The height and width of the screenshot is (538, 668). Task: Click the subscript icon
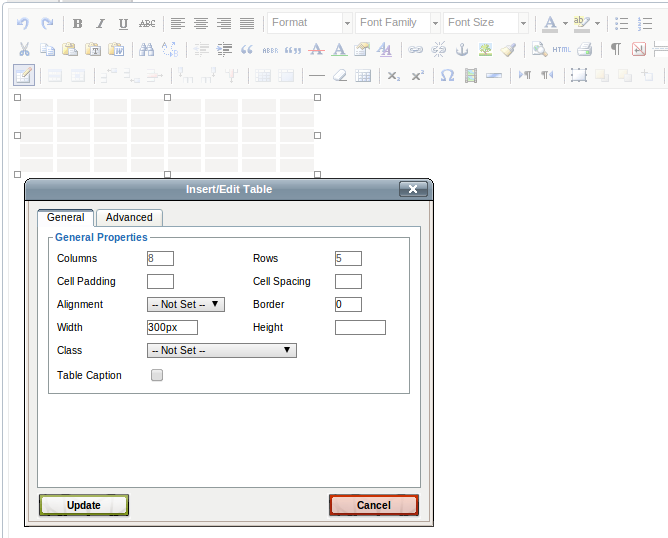tap(393, 75)
